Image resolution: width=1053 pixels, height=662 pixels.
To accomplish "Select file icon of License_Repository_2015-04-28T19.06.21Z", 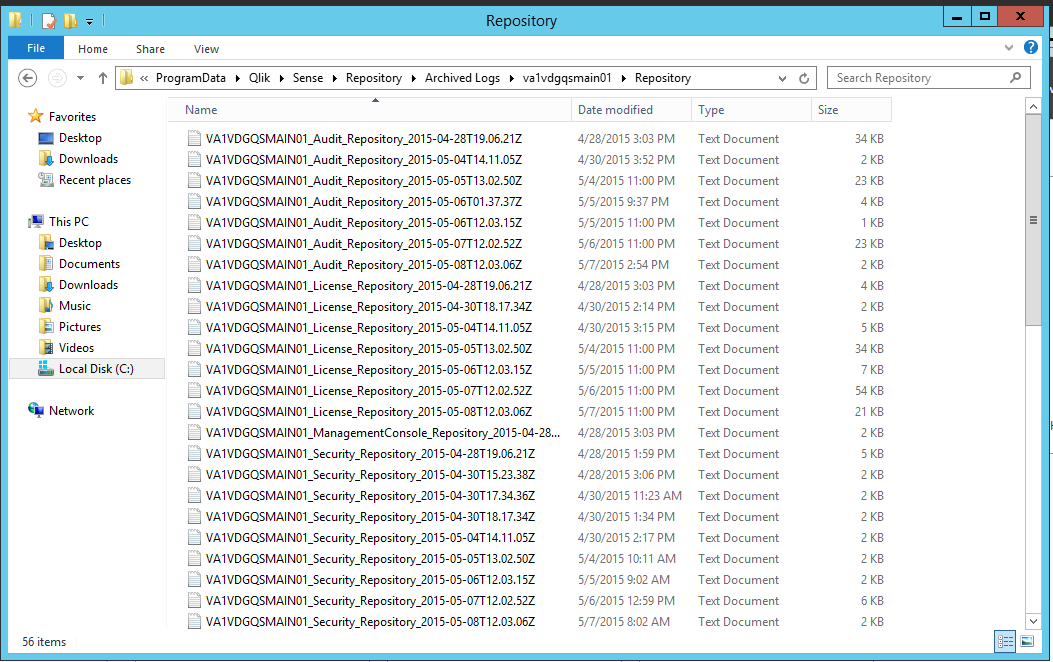I will tap(194, 285).
